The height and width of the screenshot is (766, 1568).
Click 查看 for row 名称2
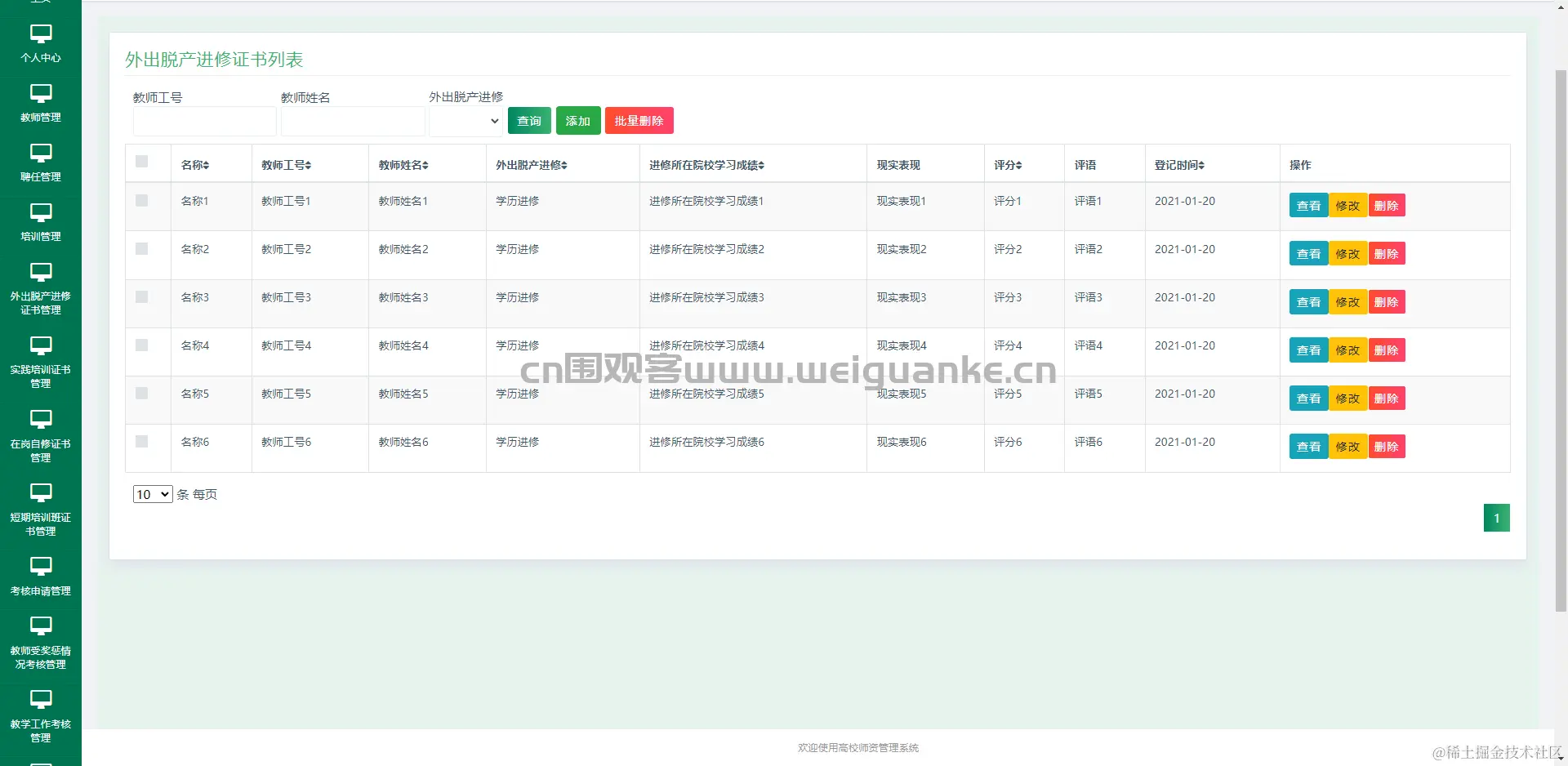click(1308, 254)
